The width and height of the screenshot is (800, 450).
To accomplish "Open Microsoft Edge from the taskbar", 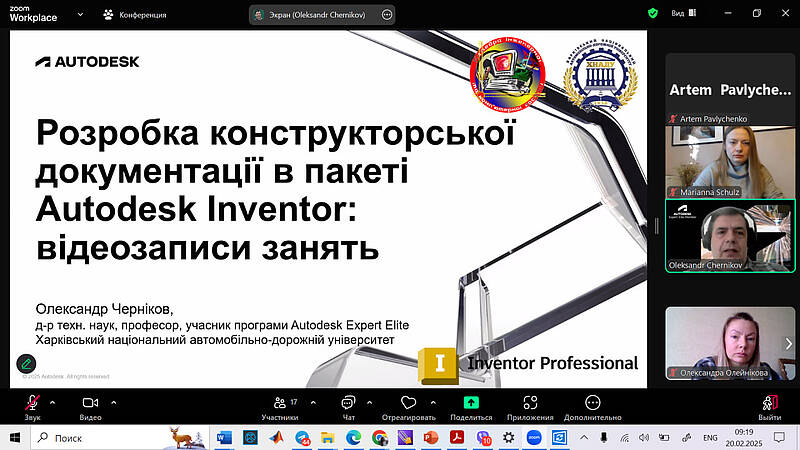I will [353, 438].
